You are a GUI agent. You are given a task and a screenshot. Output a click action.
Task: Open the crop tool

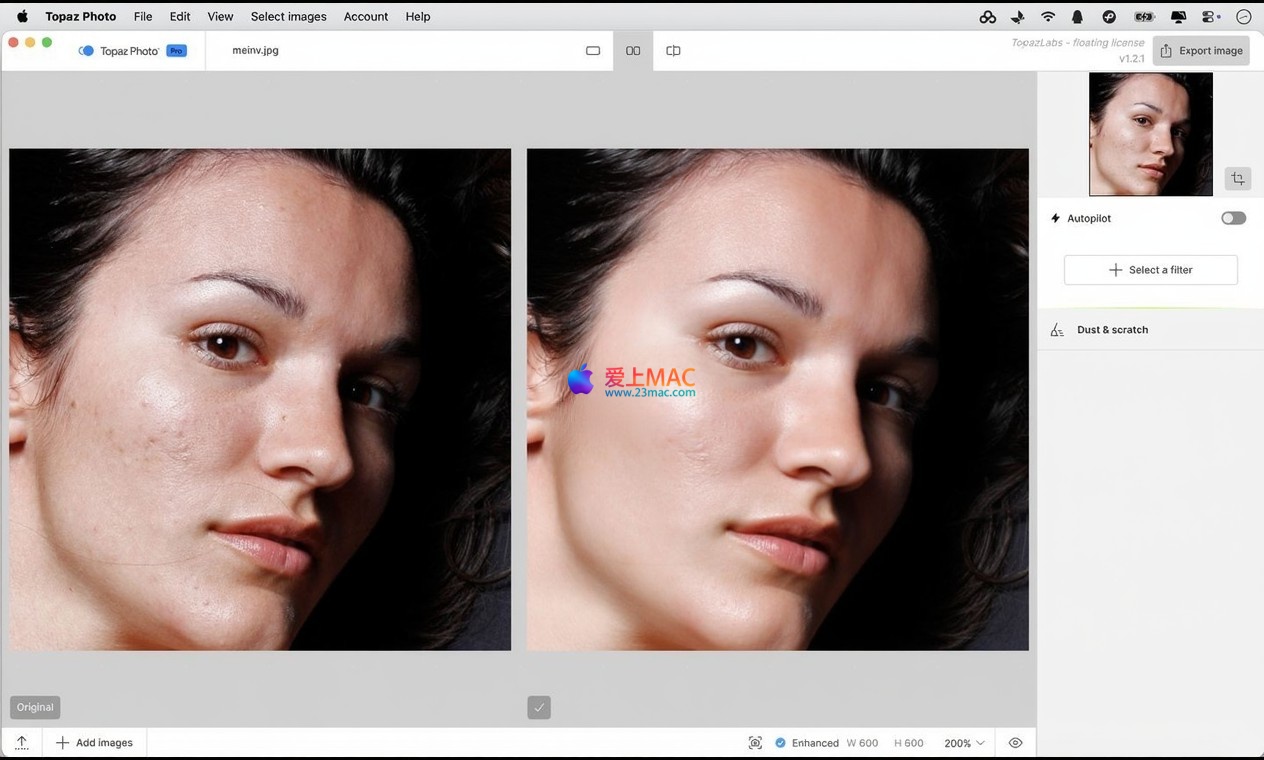[1238, 178]
